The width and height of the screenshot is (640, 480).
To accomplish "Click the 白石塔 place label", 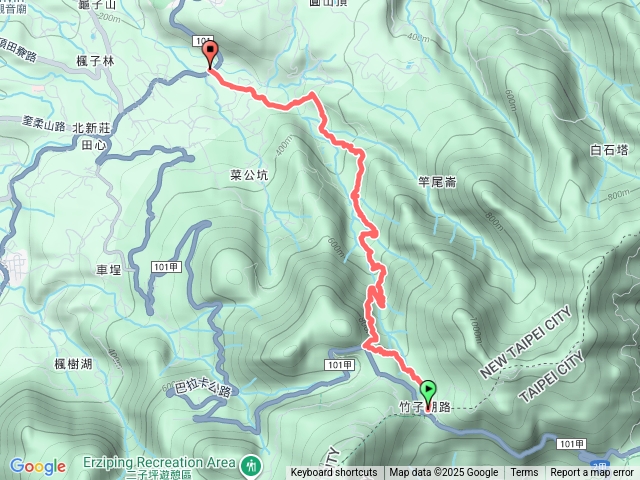I will click(609, 150).
